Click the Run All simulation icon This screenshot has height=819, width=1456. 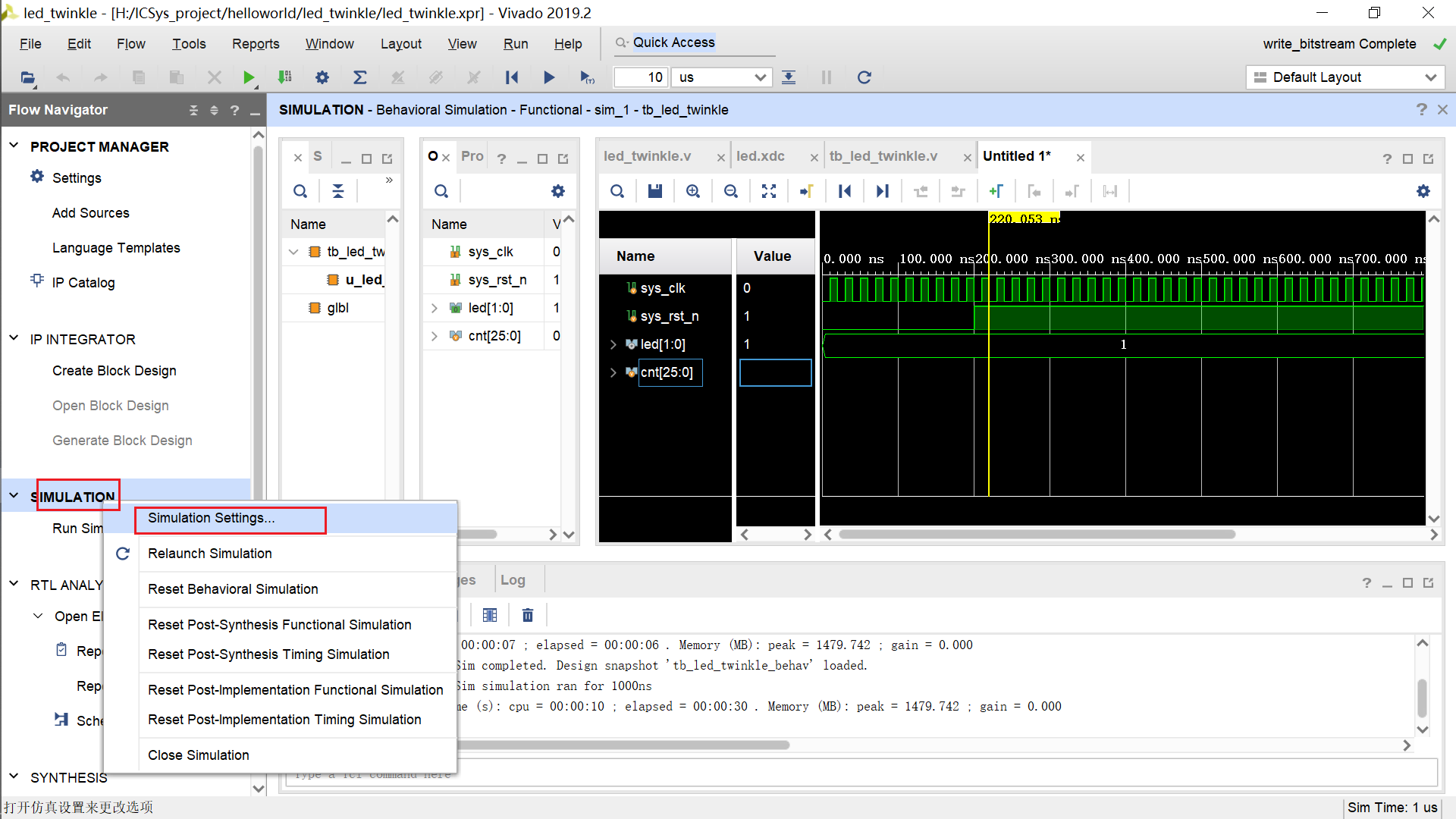(x=549, y=77)
